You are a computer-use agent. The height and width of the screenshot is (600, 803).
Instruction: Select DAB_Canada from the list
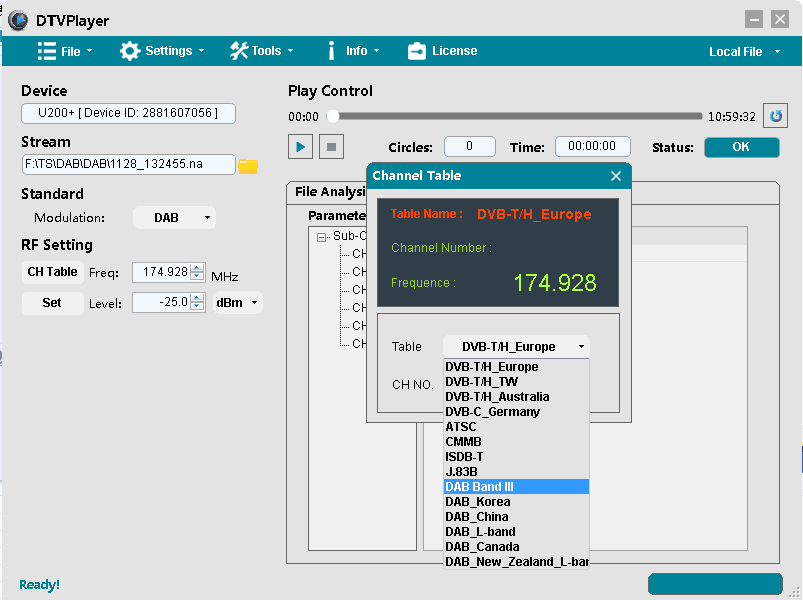coord(516,547)
